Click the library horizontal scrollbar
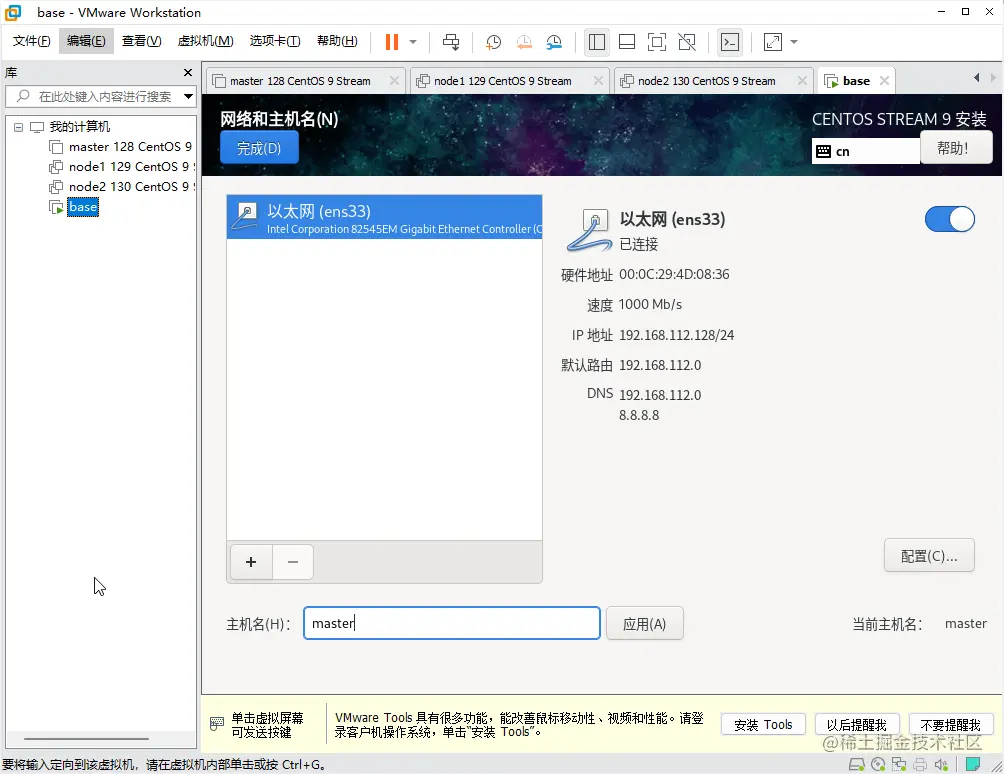The height and width of the screenshot is (774, 1004). [x=87, y=739]
